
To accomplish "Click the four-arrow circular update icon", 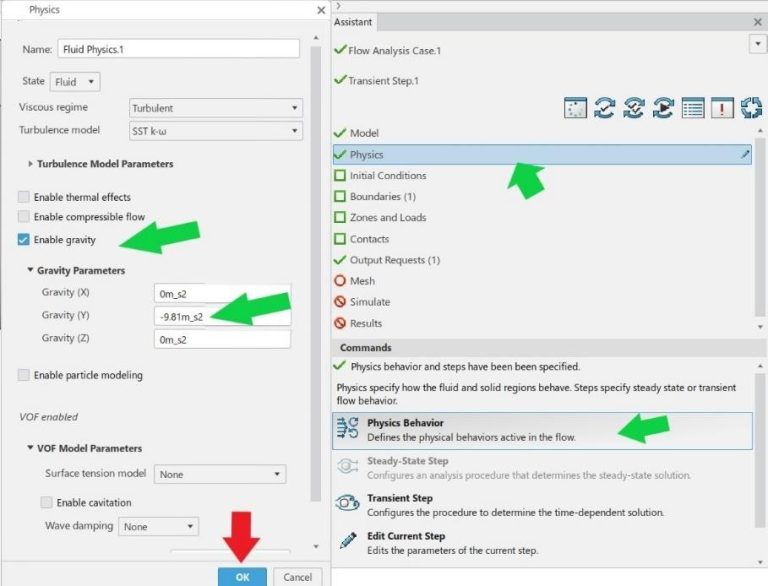I will (751, 108).
